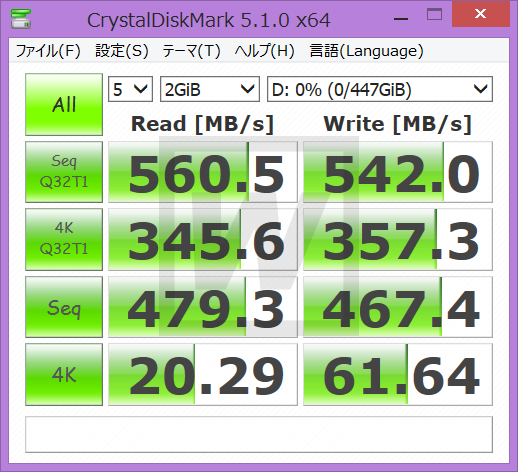Click the Seq Q32T1 write result 542.0

(x=398, y=172)
